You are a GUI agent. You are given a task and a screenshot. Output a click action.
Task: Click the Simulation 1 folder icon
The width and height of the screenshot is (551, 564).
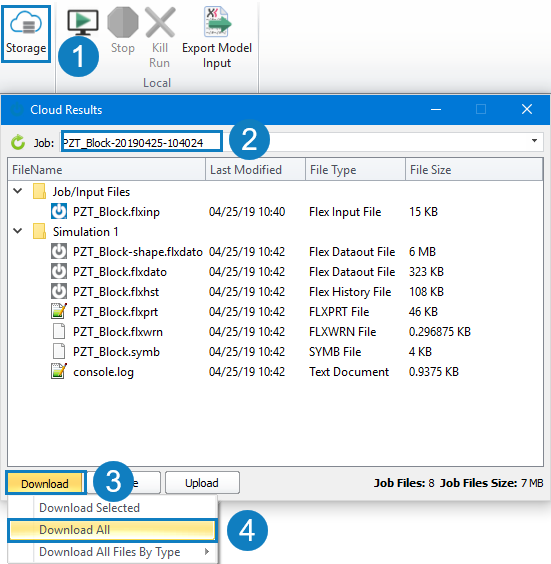tap(39, 231)
